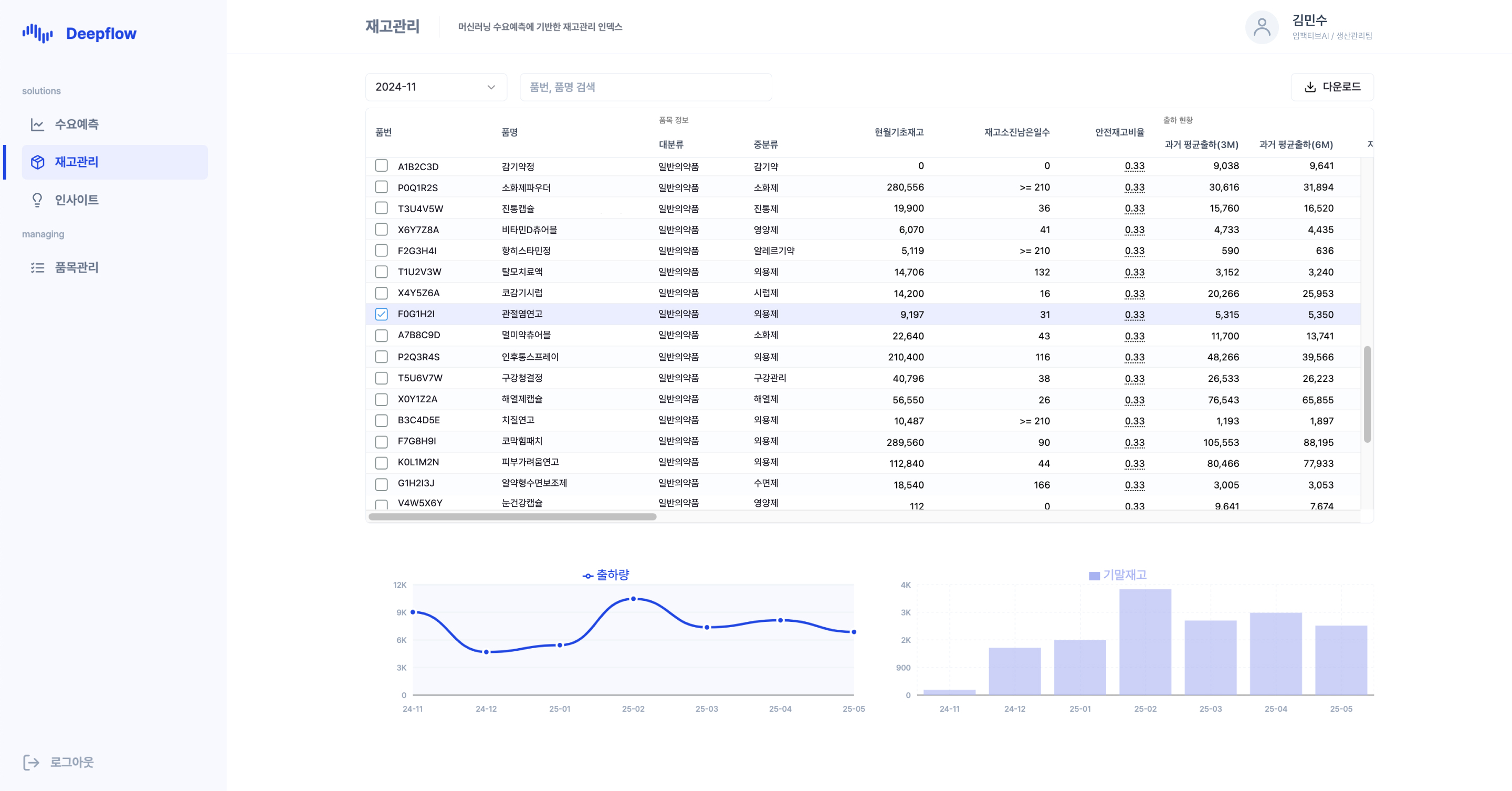
Task: Click the 수요예측 line chart icon
Action: coord(38,124)
